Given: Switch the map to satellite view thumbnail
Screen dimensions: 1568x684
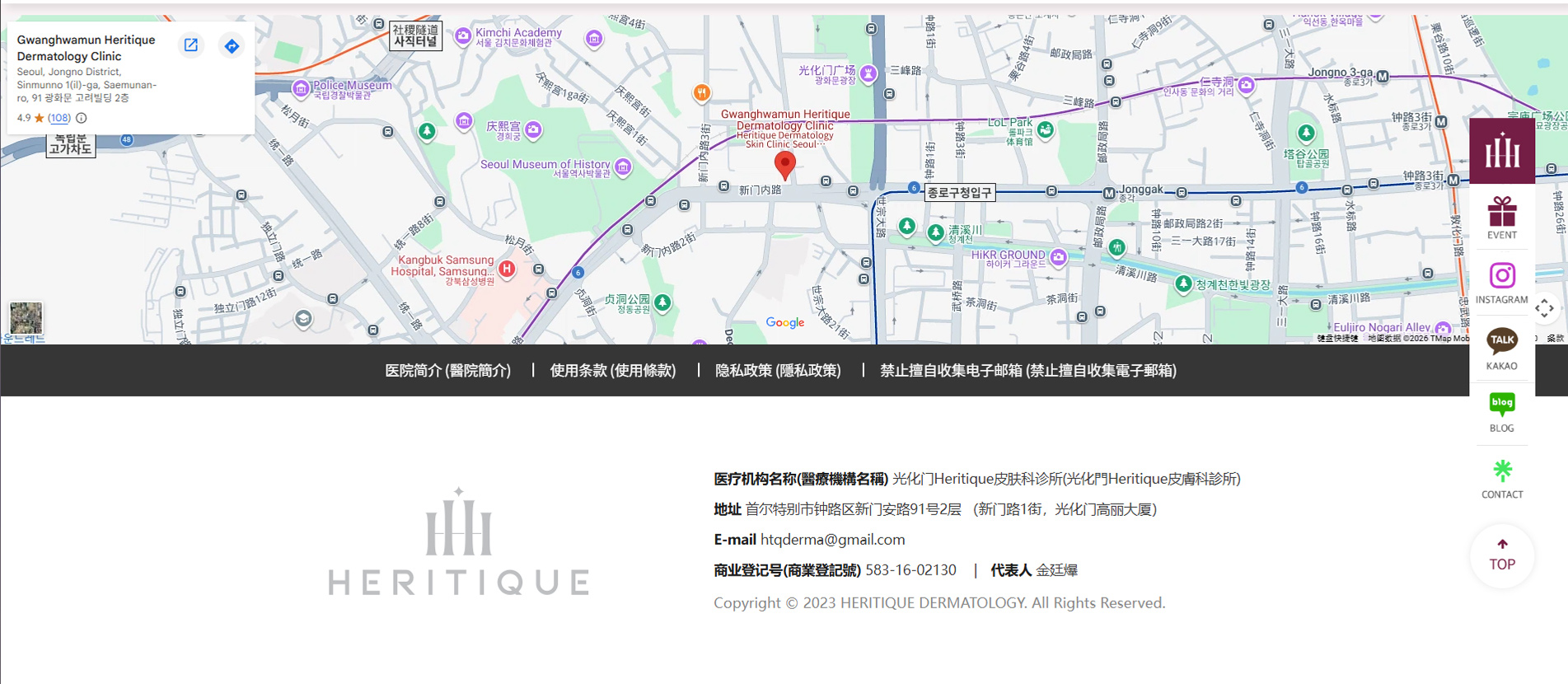Looking at the screenshot, I should [26, 318].
